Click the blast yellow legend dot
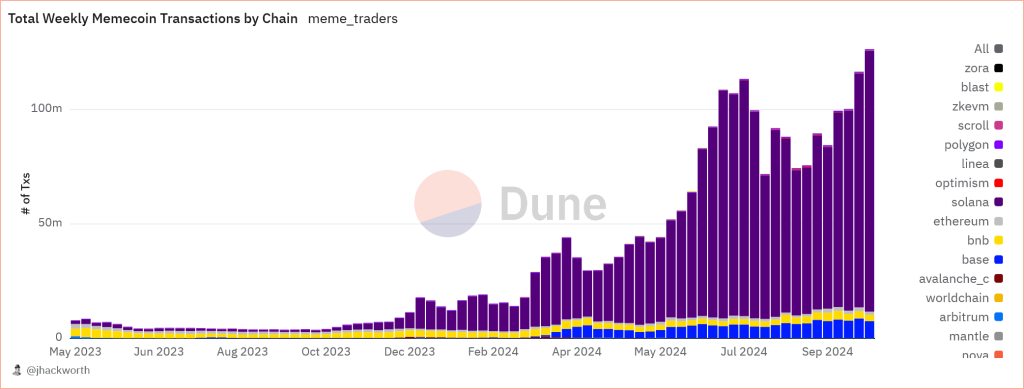The image size is (1024, 389). click(x=999, y=87)
